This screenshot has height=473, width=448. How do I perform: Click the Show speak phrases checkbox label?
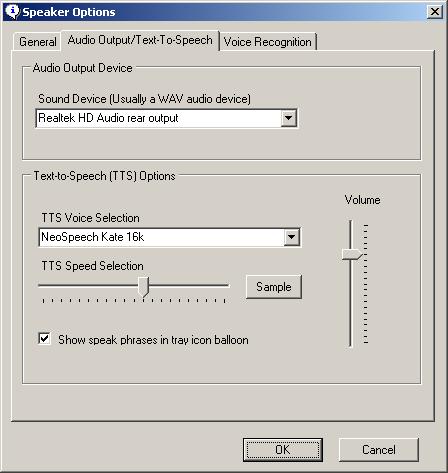coord(153,340)
